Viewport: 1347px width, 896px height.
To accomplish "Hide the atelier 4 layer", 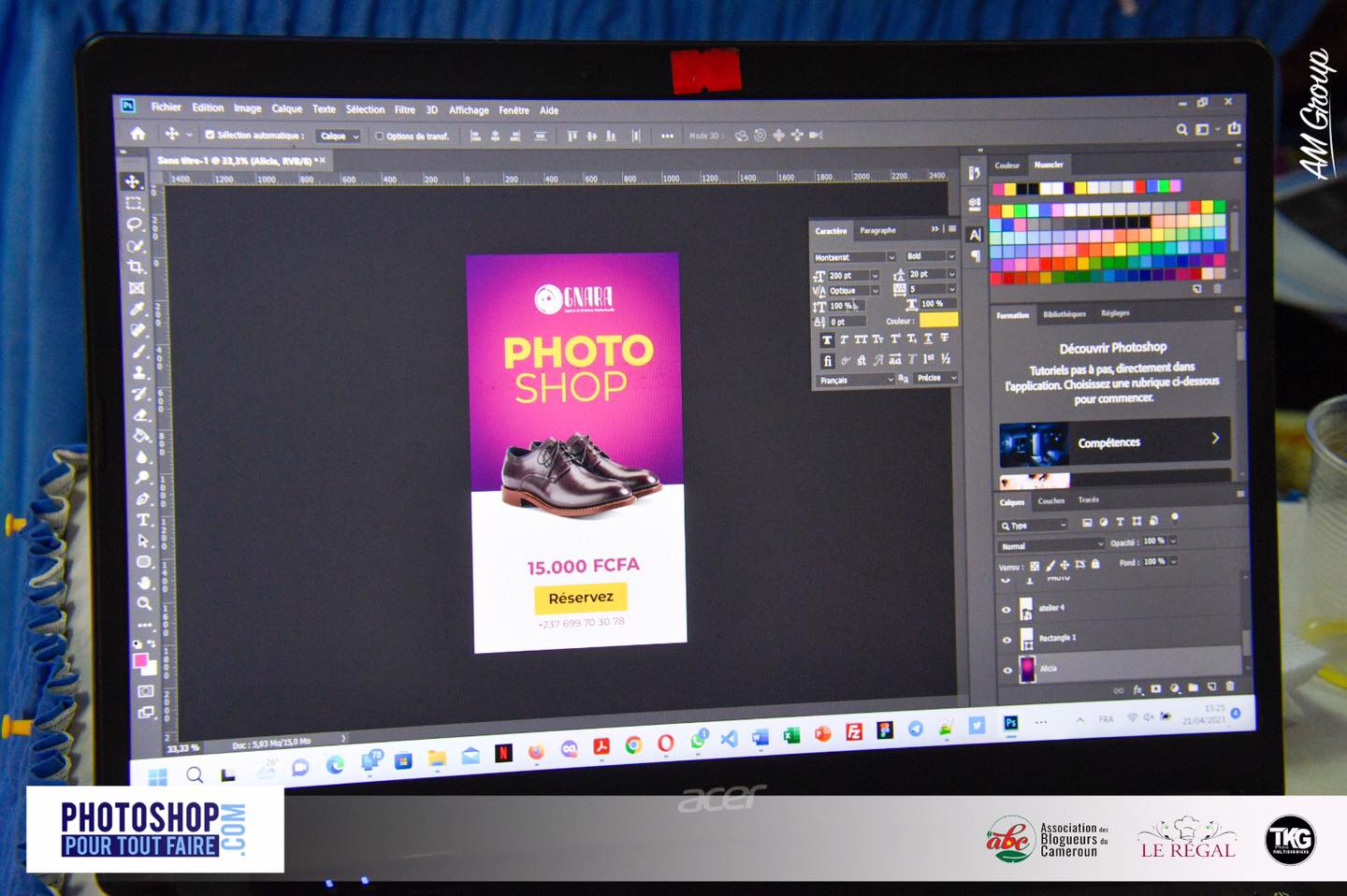I will pyautogui.click(x=1007, y=610).
